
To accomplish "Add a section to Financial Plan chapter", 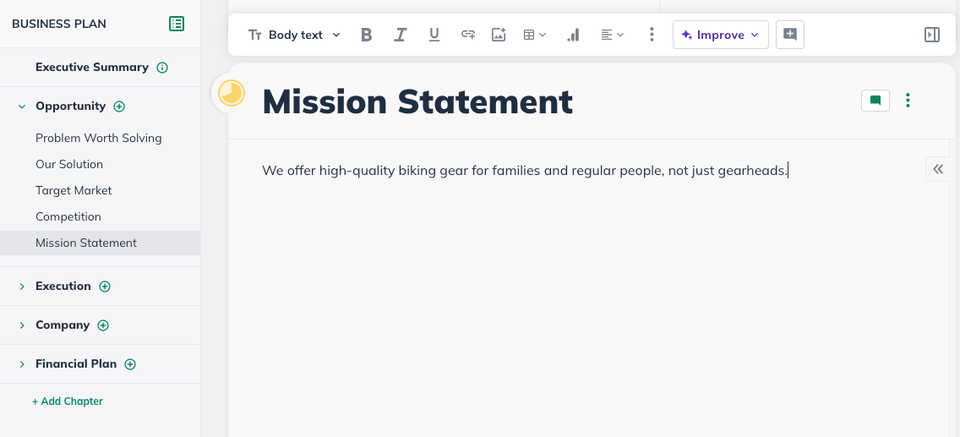I will coord(130,364).
